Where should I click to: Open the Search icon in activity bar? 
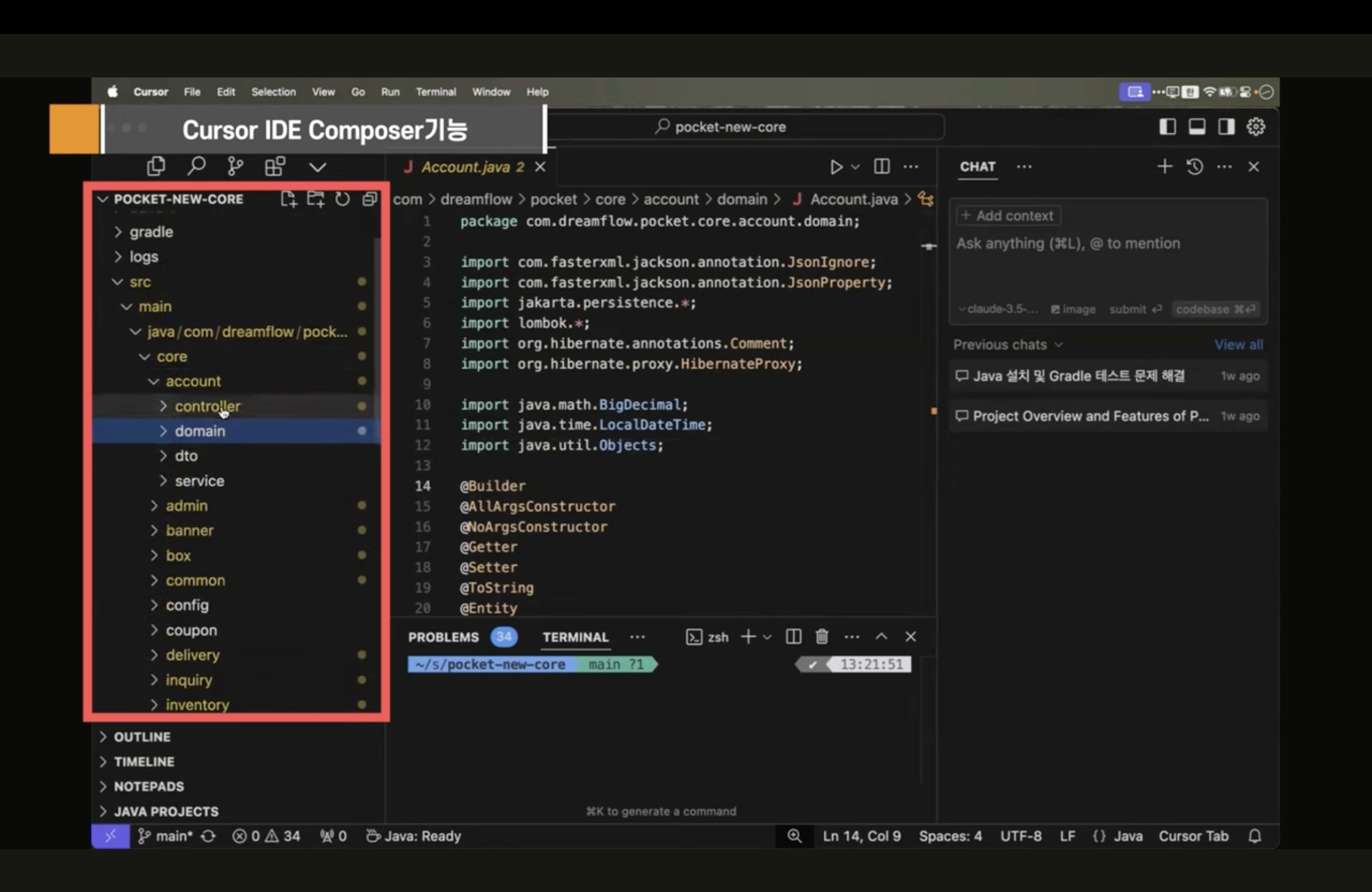coord(196,167)
